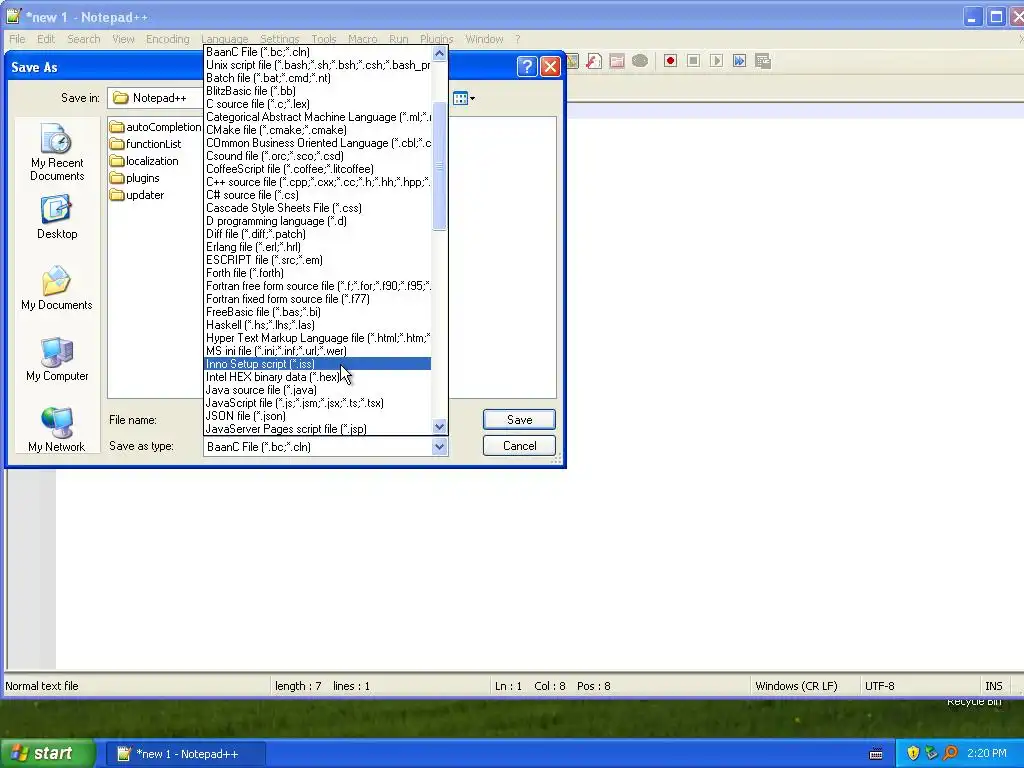Image resolution: width=1024 pixels, height=768 pixels.
Task: Open My Documents in the places bar
Action: point(57,288)
